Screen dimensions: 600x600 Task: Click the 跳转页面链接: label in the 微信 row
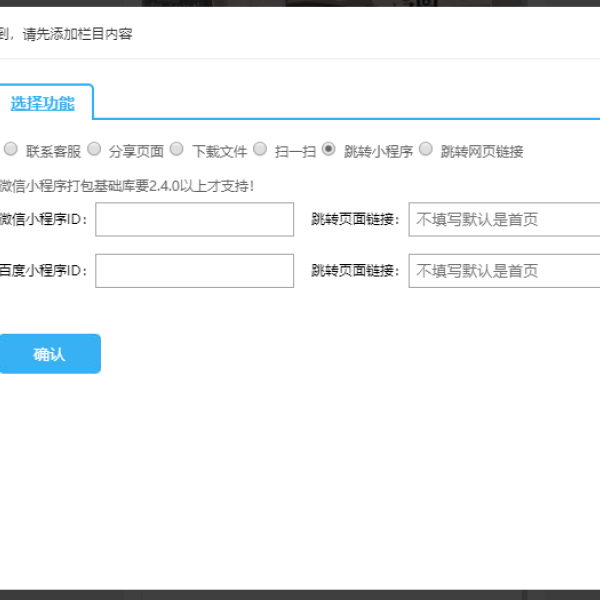pos(355,220)
